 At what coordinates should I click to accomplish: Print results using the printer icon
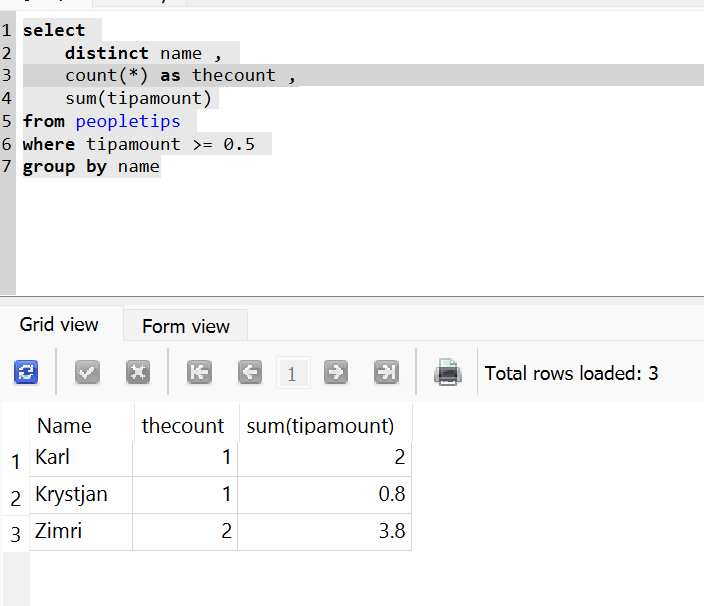coord(448,372)
